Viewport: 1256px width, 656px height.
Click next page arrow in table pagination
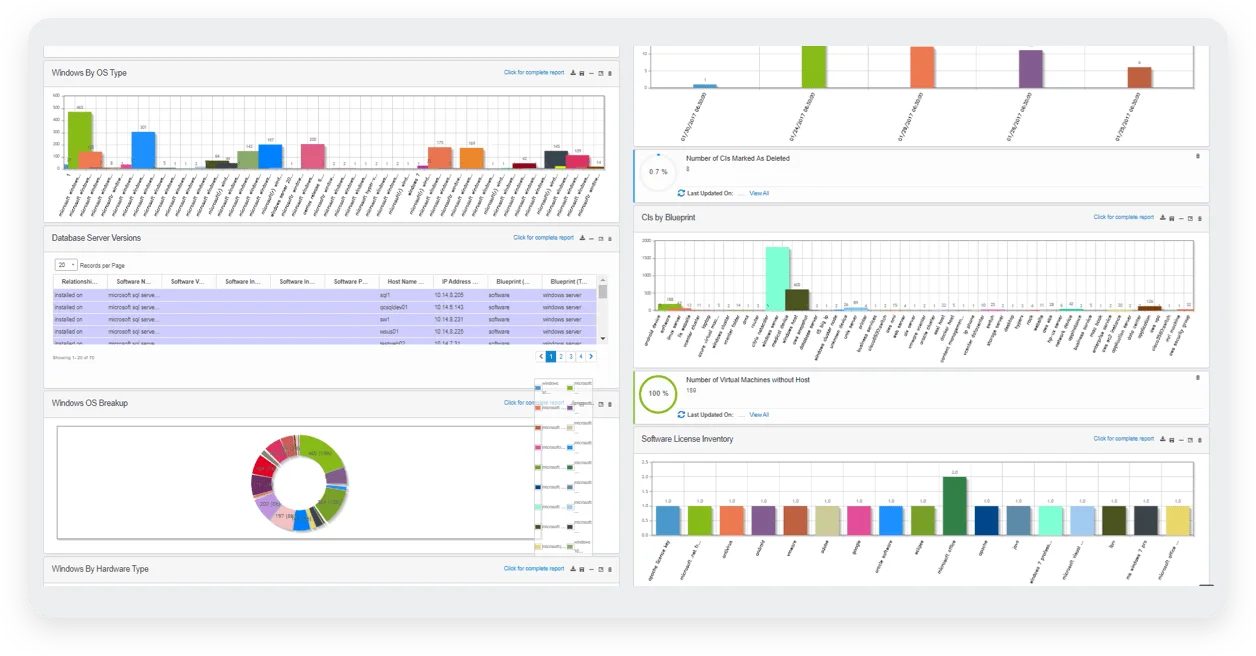click(x=589, y=356)
